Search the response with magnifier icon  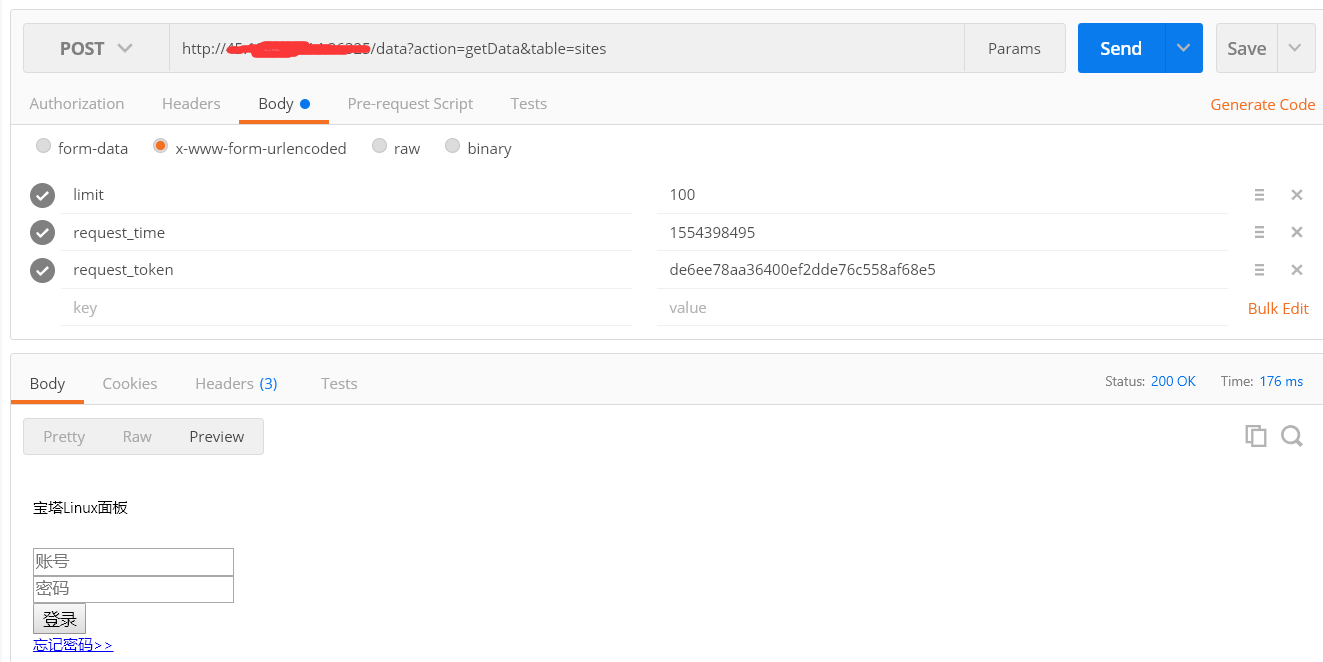tap(1292, 436)
